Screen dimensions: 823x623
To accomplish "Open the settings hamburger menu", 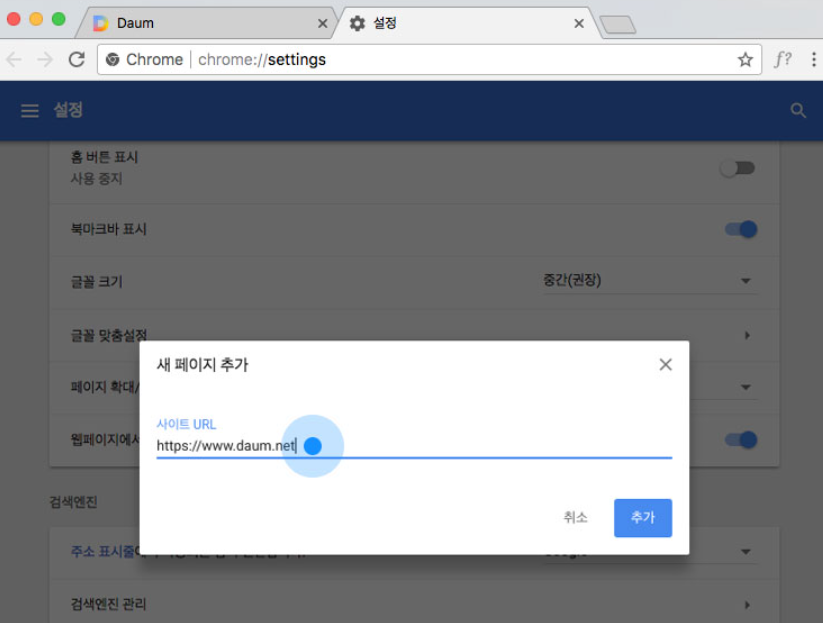I will tap(30, 110).
